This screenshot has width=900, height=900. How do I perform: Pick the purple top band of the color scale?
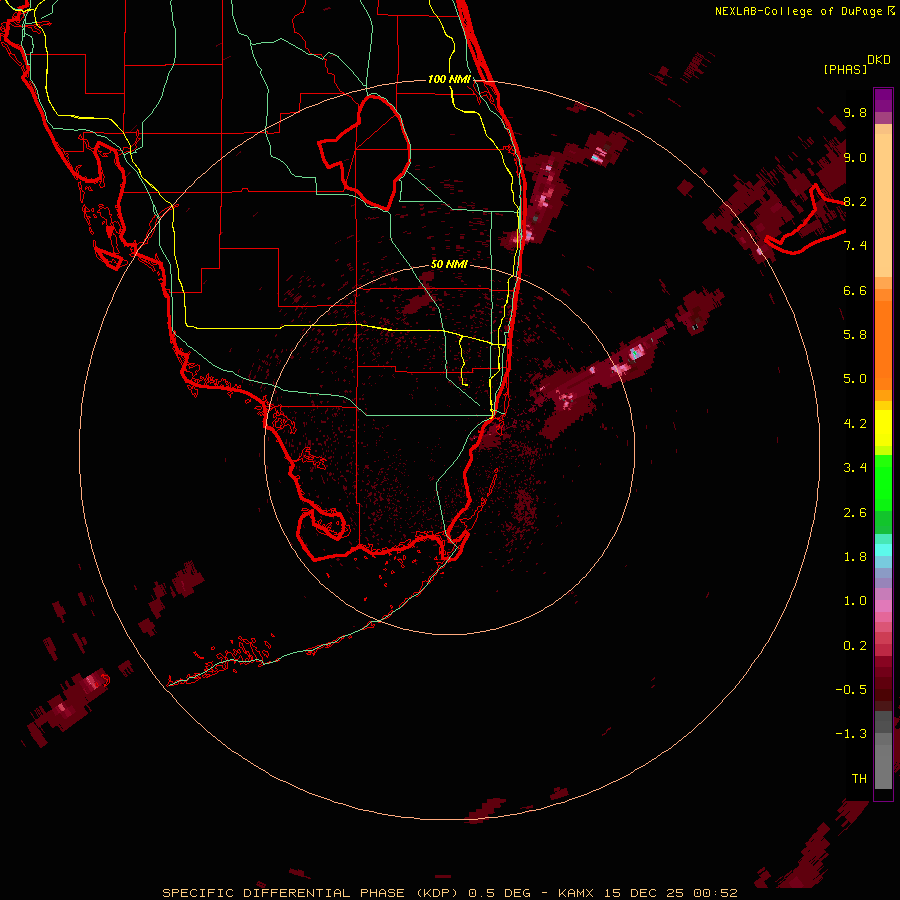pos(883,100)
